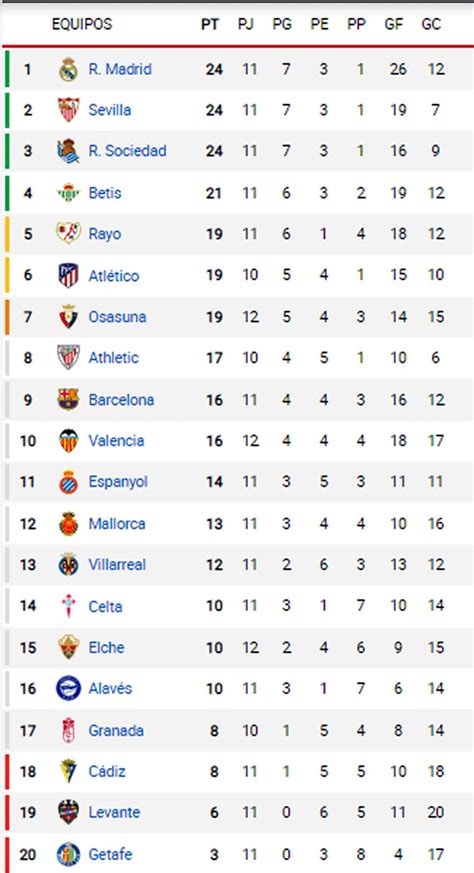Sort by the PT column header

(x=211, y=25)
